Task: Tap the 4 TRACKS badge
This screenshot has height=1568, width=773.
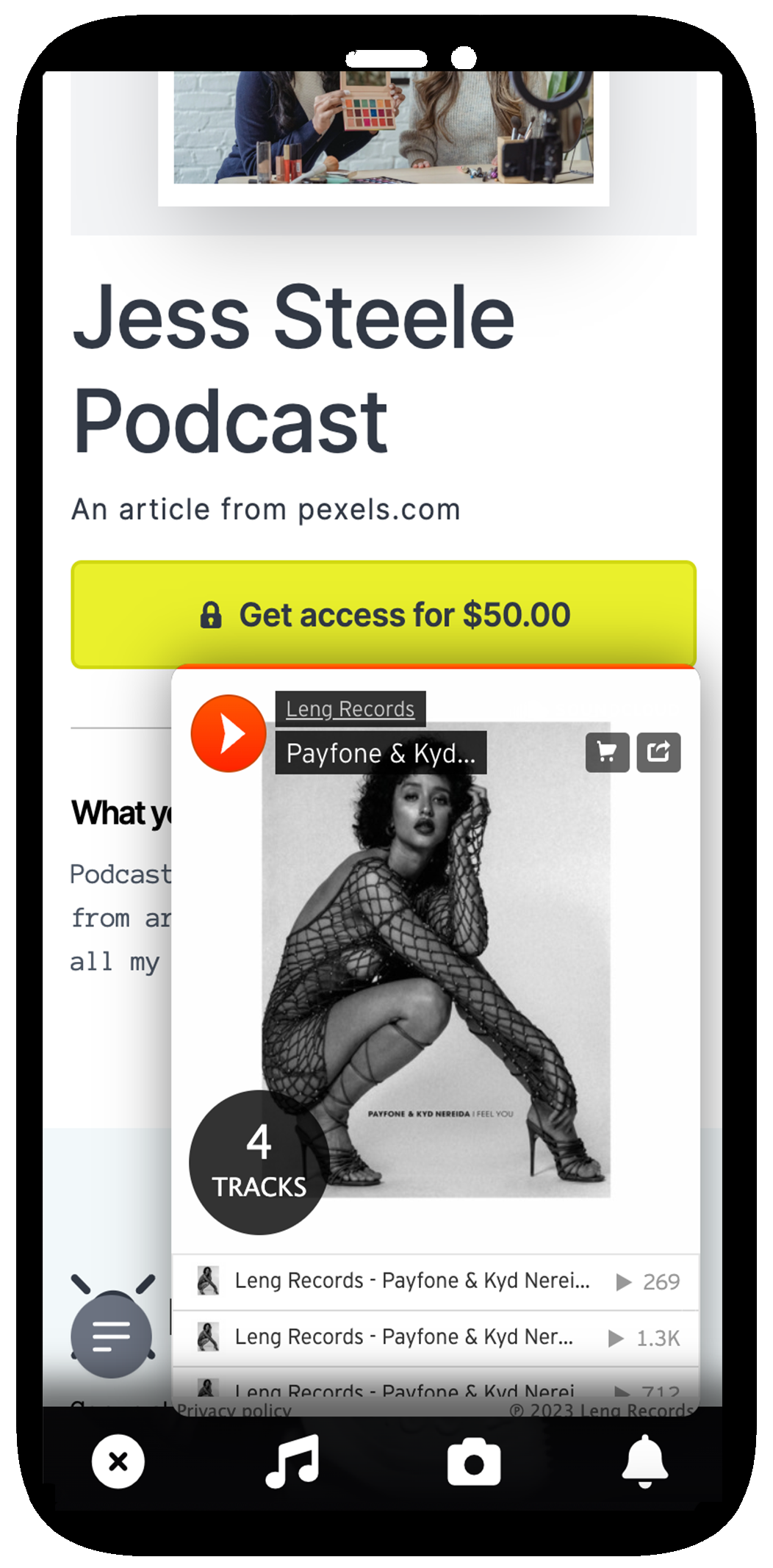Action: pyautogui.click(x=259, y=1162)
